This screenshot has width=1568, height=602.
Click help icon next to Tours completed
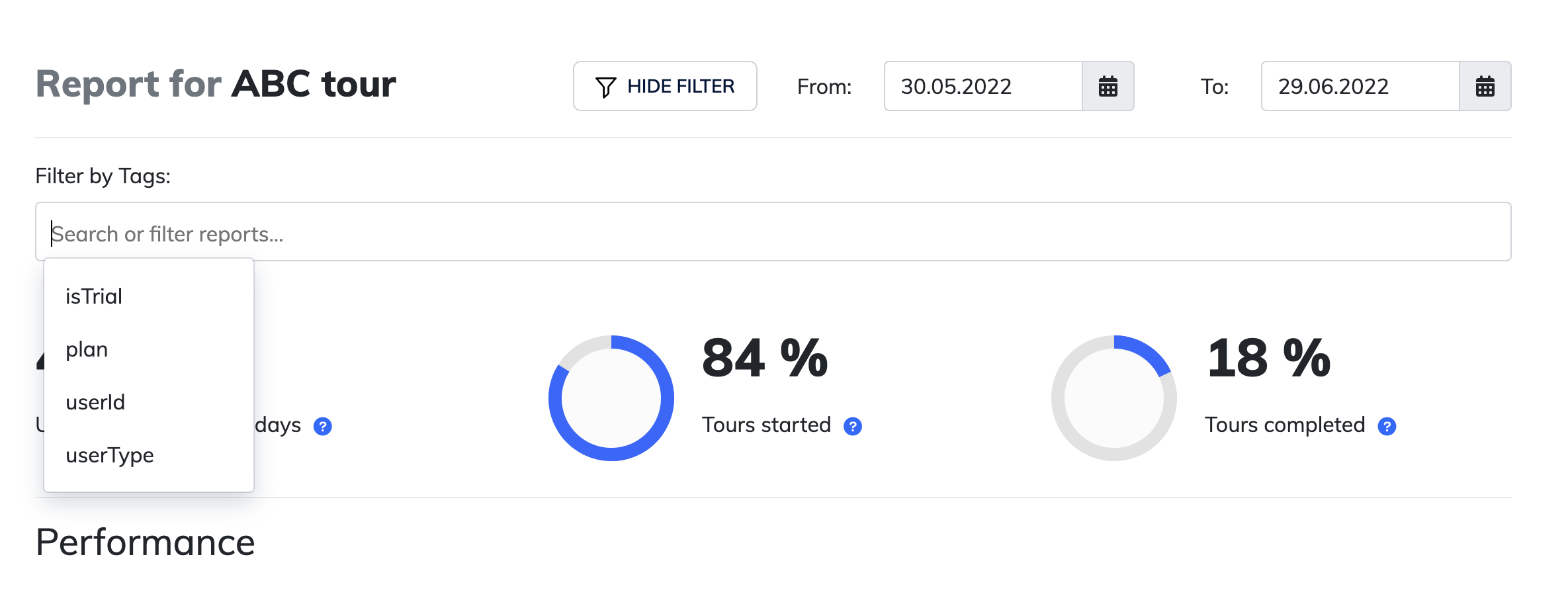pos(1387,427)
